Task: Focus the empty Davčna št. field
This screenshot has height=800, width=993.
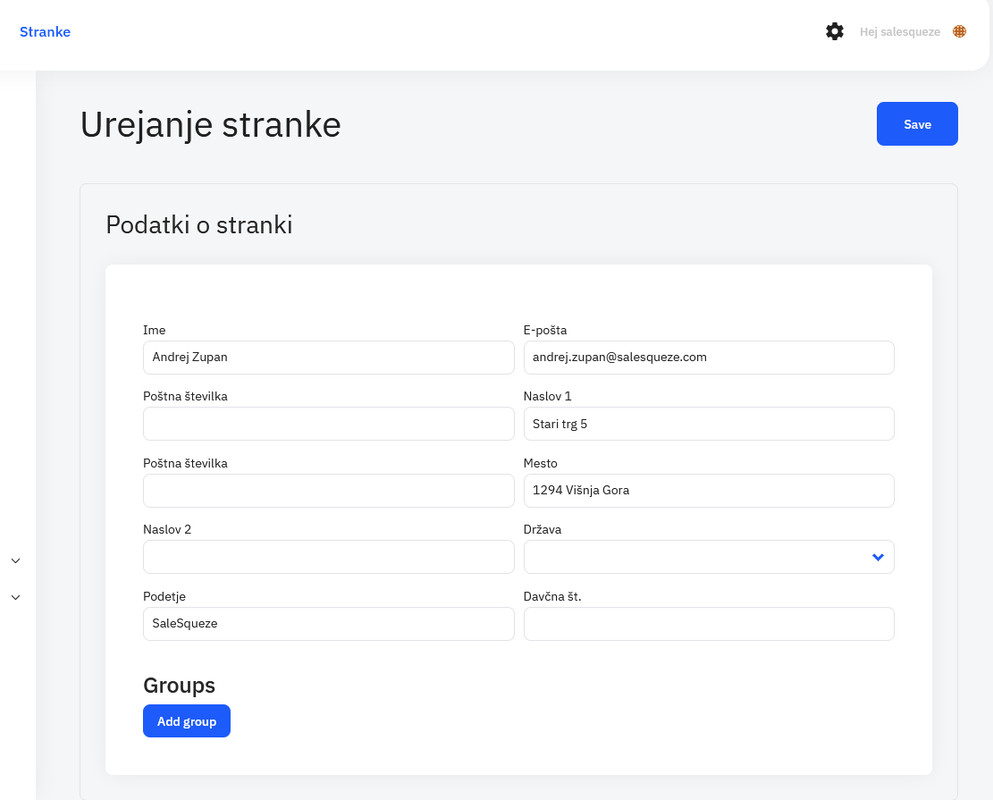Action: coord(709,624)
